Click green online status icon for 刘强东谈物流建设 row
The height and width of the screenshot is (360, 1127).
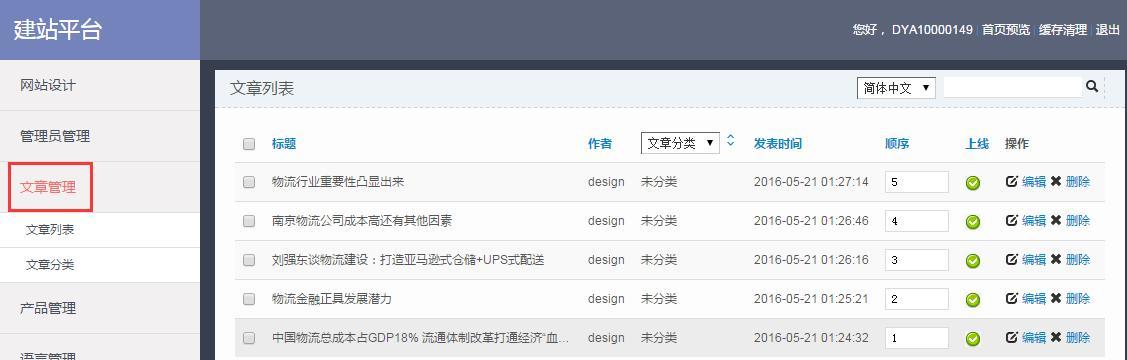point(972,260)
